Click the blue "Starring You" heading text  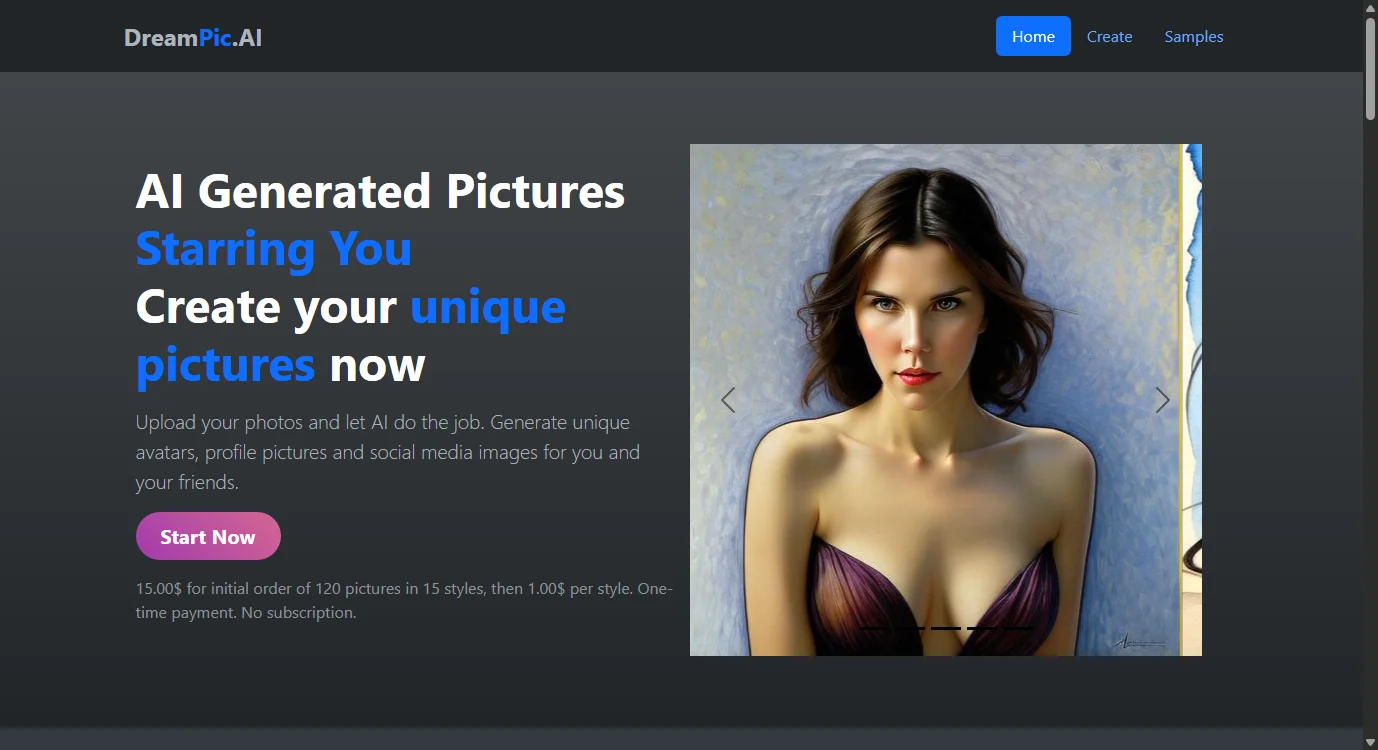[x=273, y=249]
